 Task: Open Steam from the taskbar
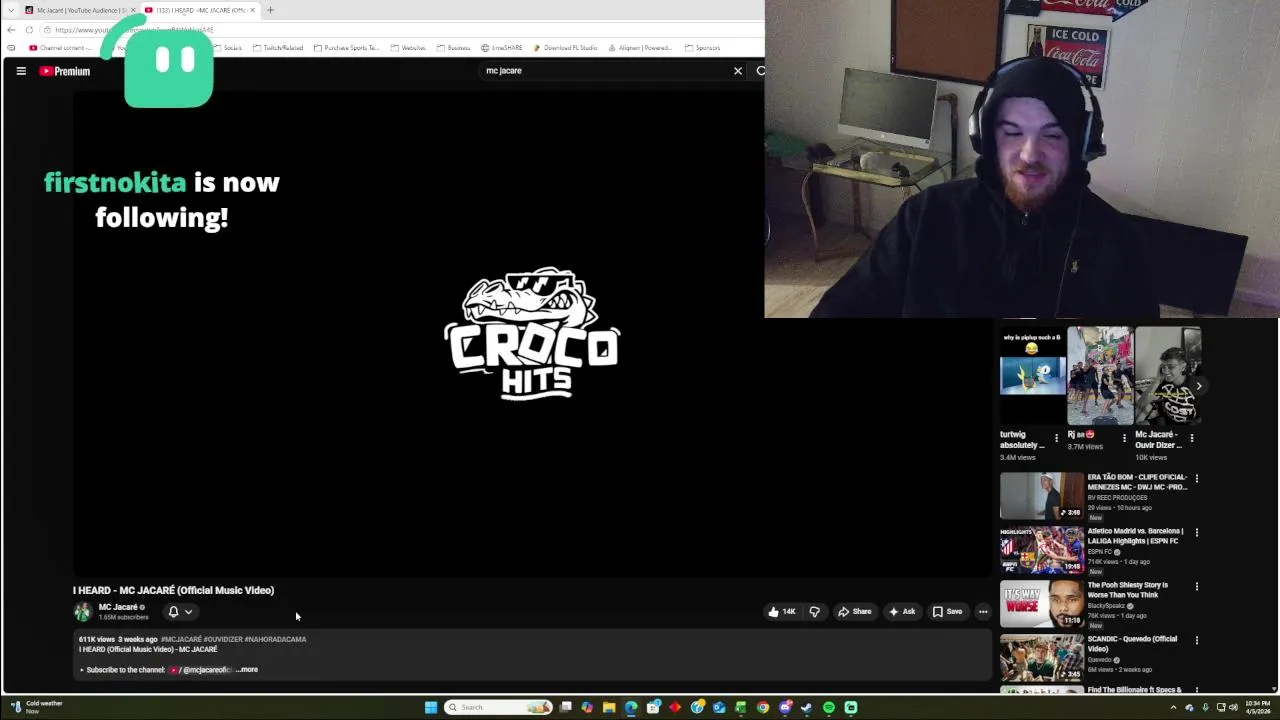807,707
